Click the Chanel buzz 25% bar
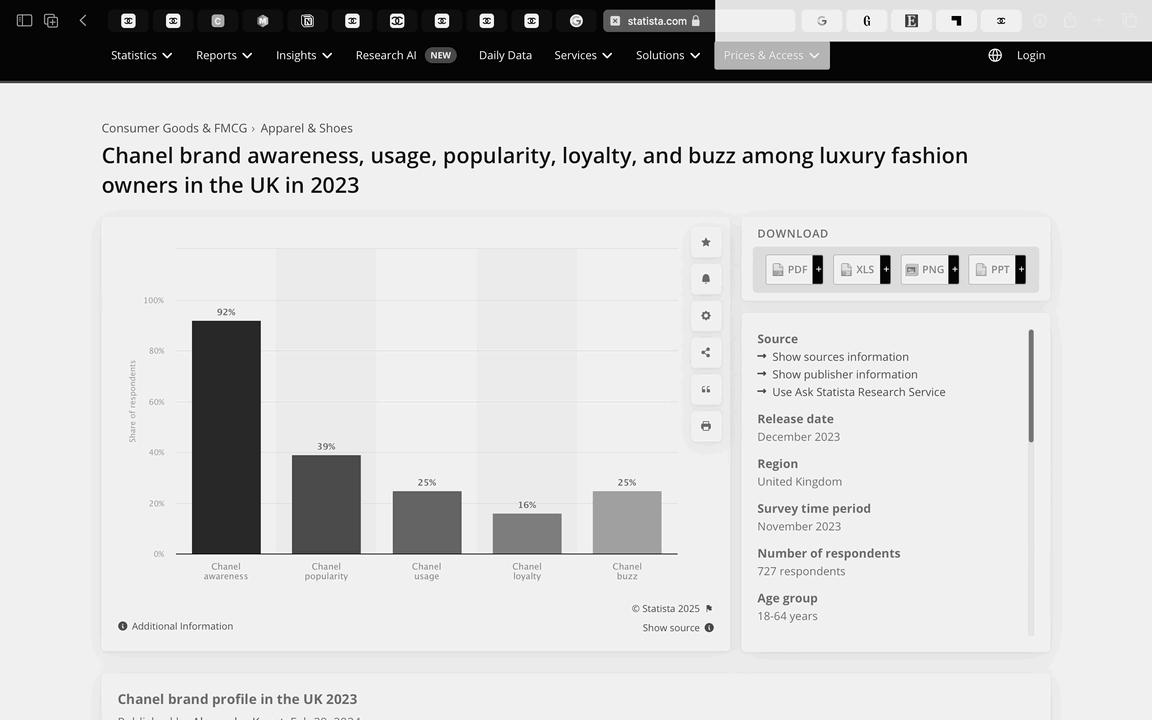The width and height of the screenshot is (1152, 720). click(627, 522)
